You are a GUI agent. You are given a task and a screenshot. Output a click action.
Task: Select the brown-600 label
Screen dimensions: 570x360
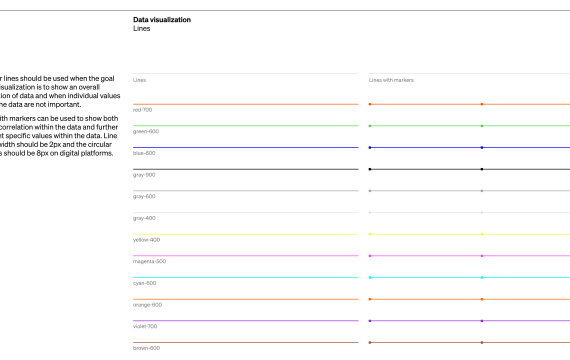click(x=146, y=348)
